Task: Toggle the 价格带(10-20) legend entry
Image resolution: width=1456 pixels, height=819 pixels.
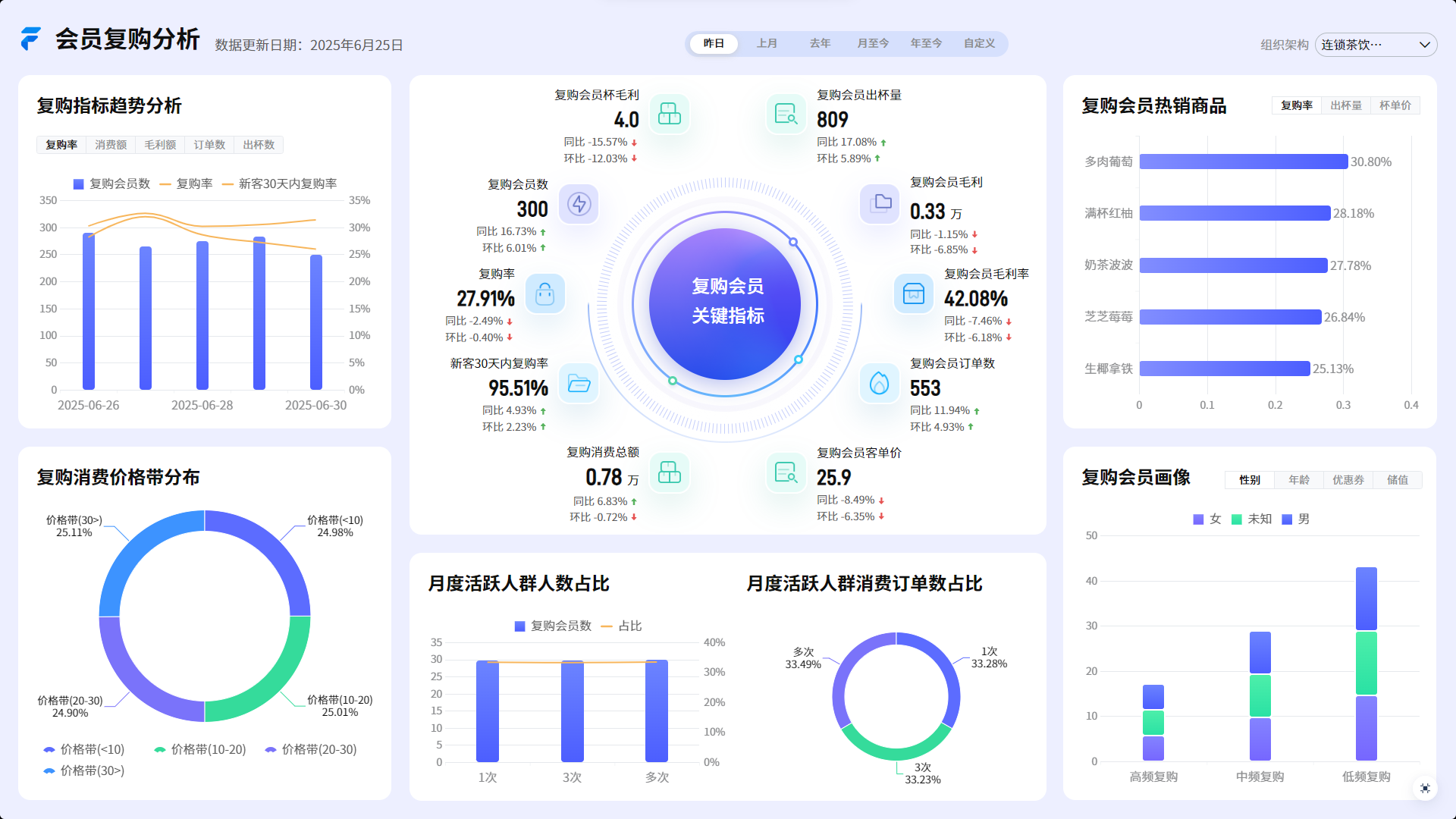Action: point(200,749)
